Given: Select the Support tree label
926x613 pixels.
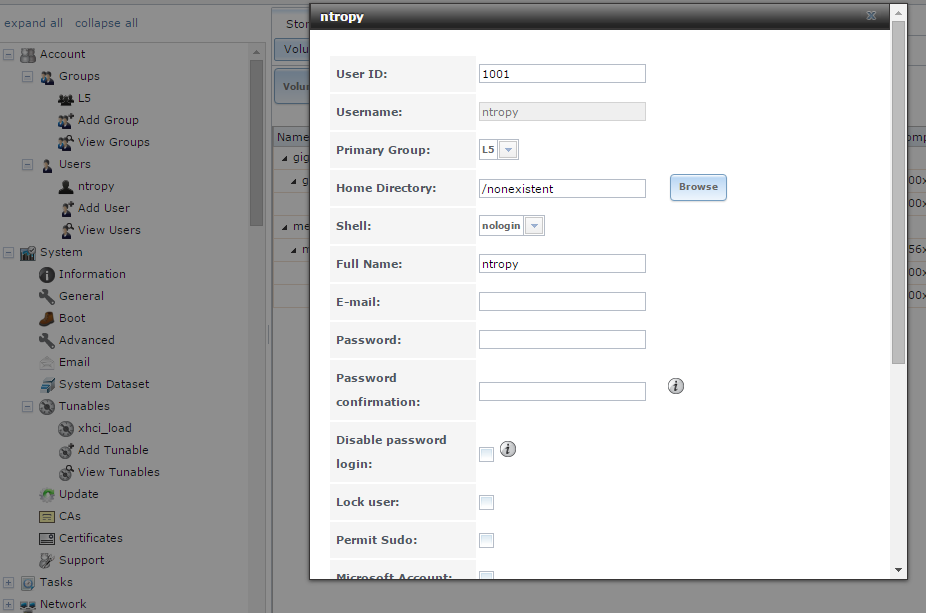Looking at the screenshot, I should [81, 560].
